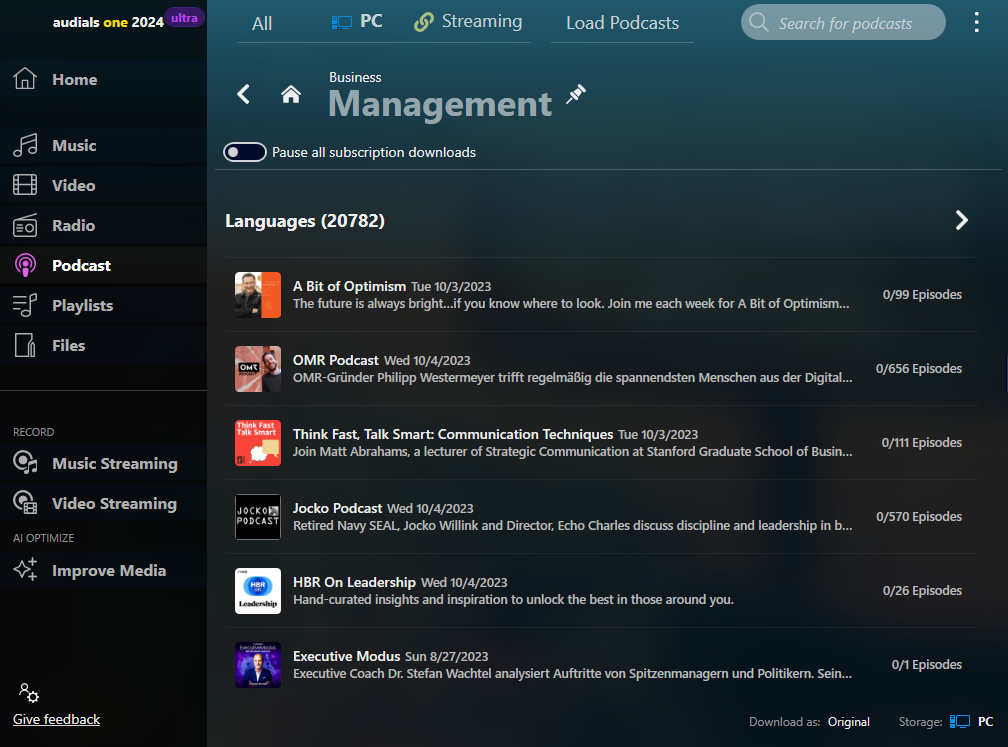
Task: Go back with the left arrow
Action: click(x=243, y=94)
